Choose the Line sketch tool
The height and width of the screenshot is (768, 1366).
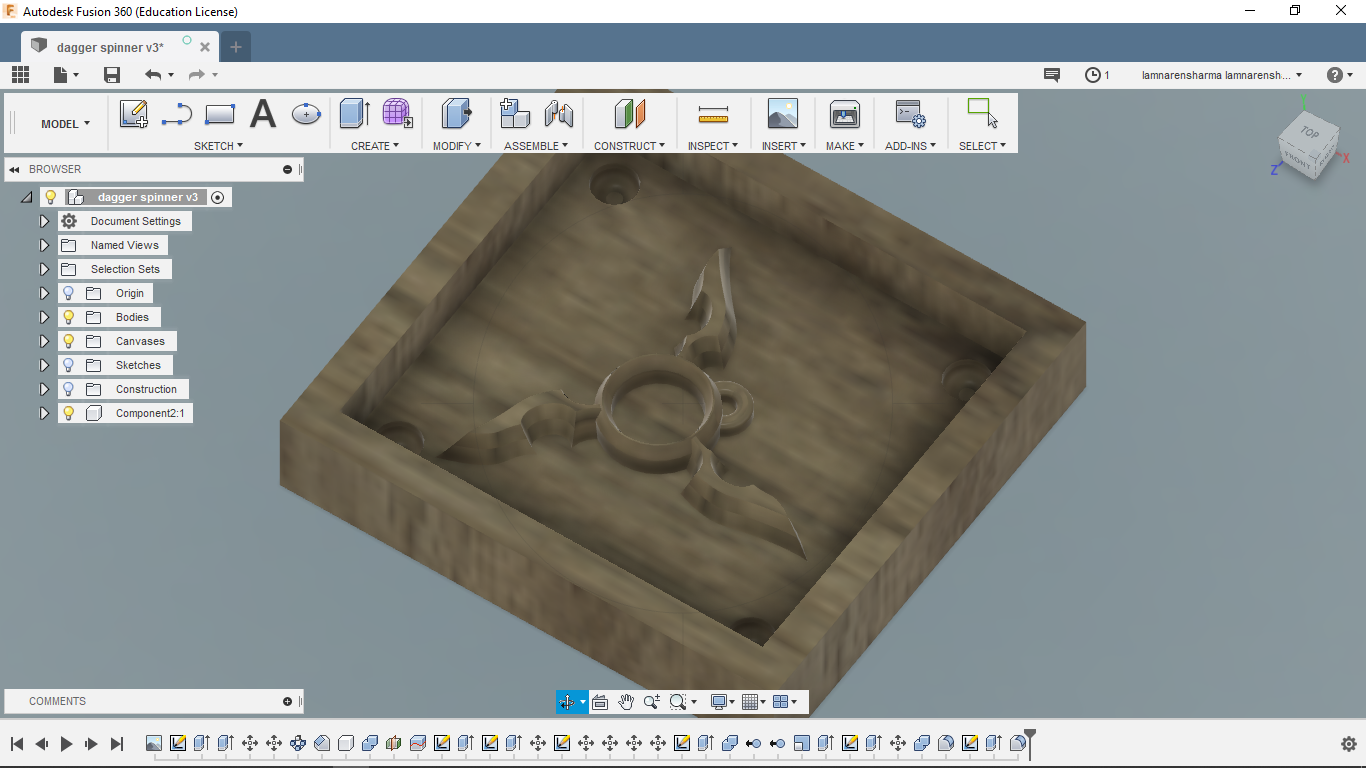click(177, 114)
